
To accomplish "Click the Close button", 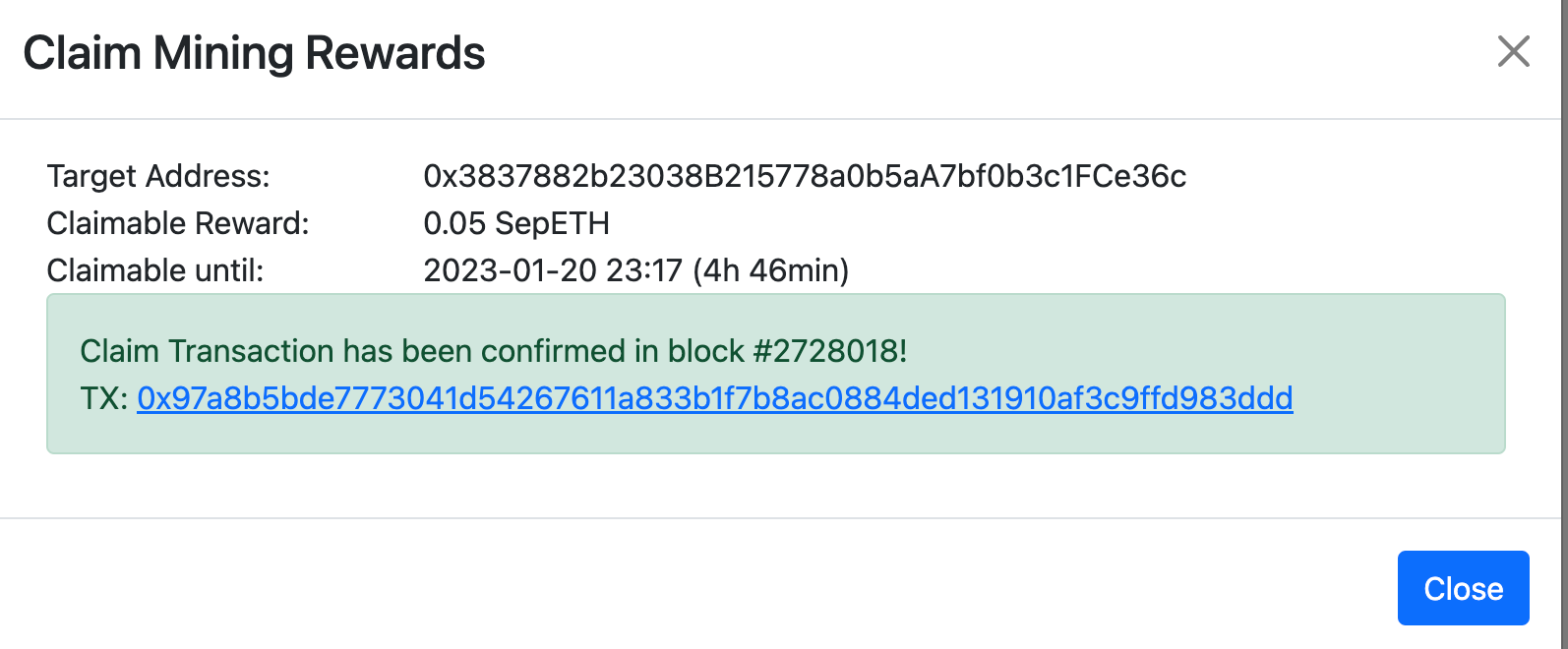I will tap(1462, 588).
